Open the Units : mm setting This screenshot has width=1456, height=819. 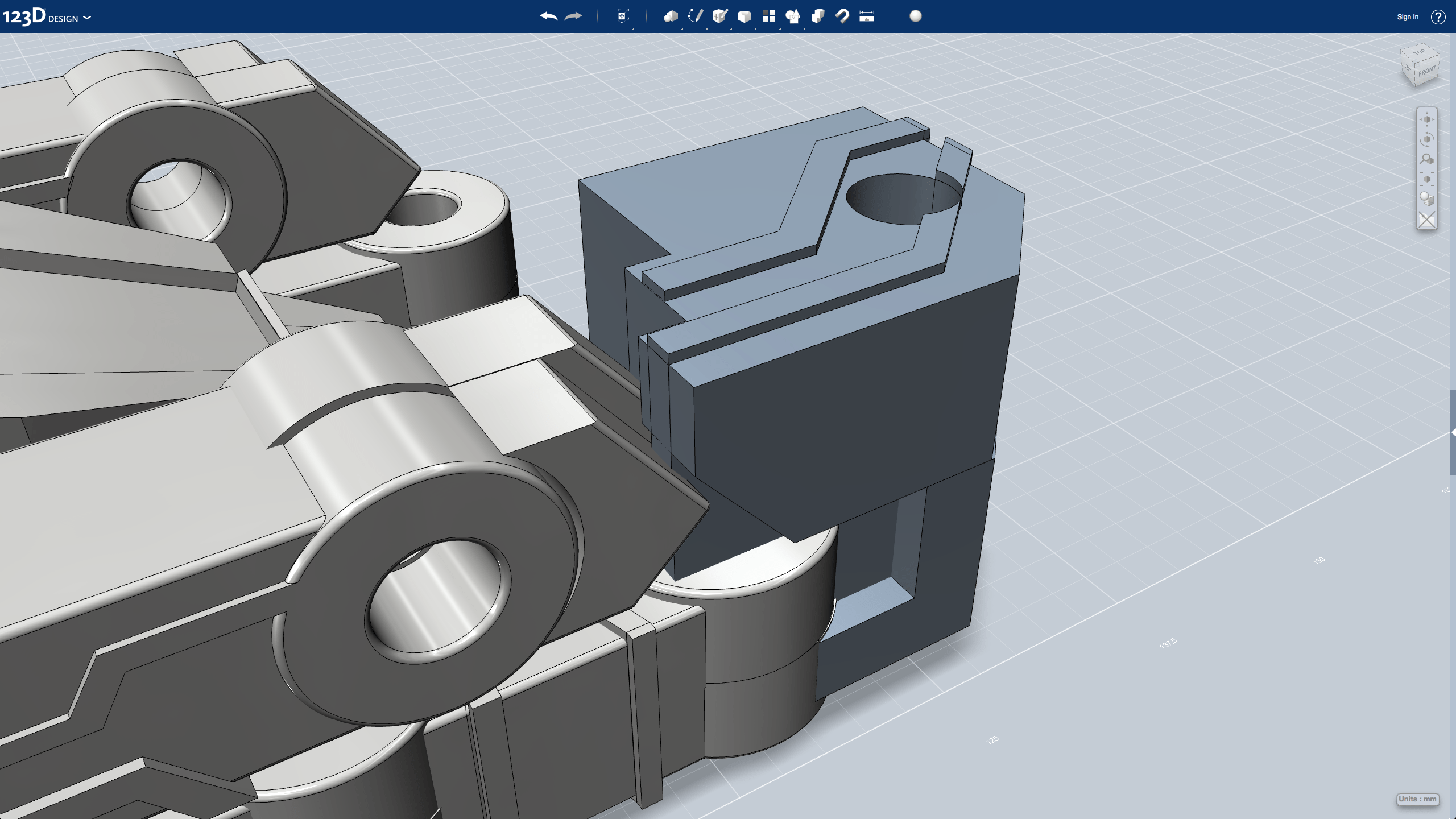click(x=1417, y=799)
